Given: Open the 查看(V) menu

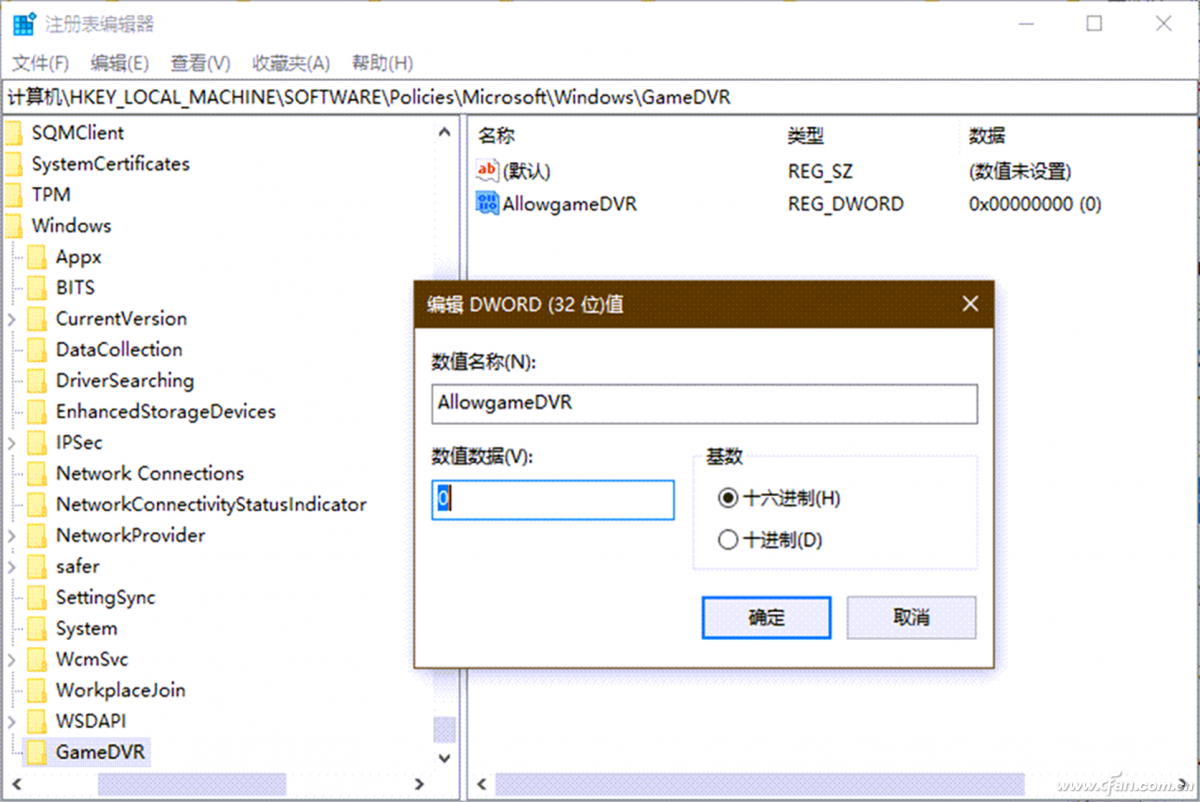Looking at the screenshot, I should (x=200, y=63).
